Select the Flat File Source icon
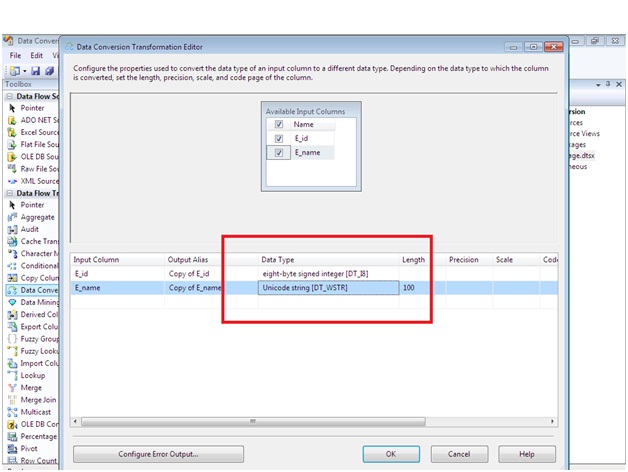Viewport: 628px width, 472px height. click(x=11, y=144)
